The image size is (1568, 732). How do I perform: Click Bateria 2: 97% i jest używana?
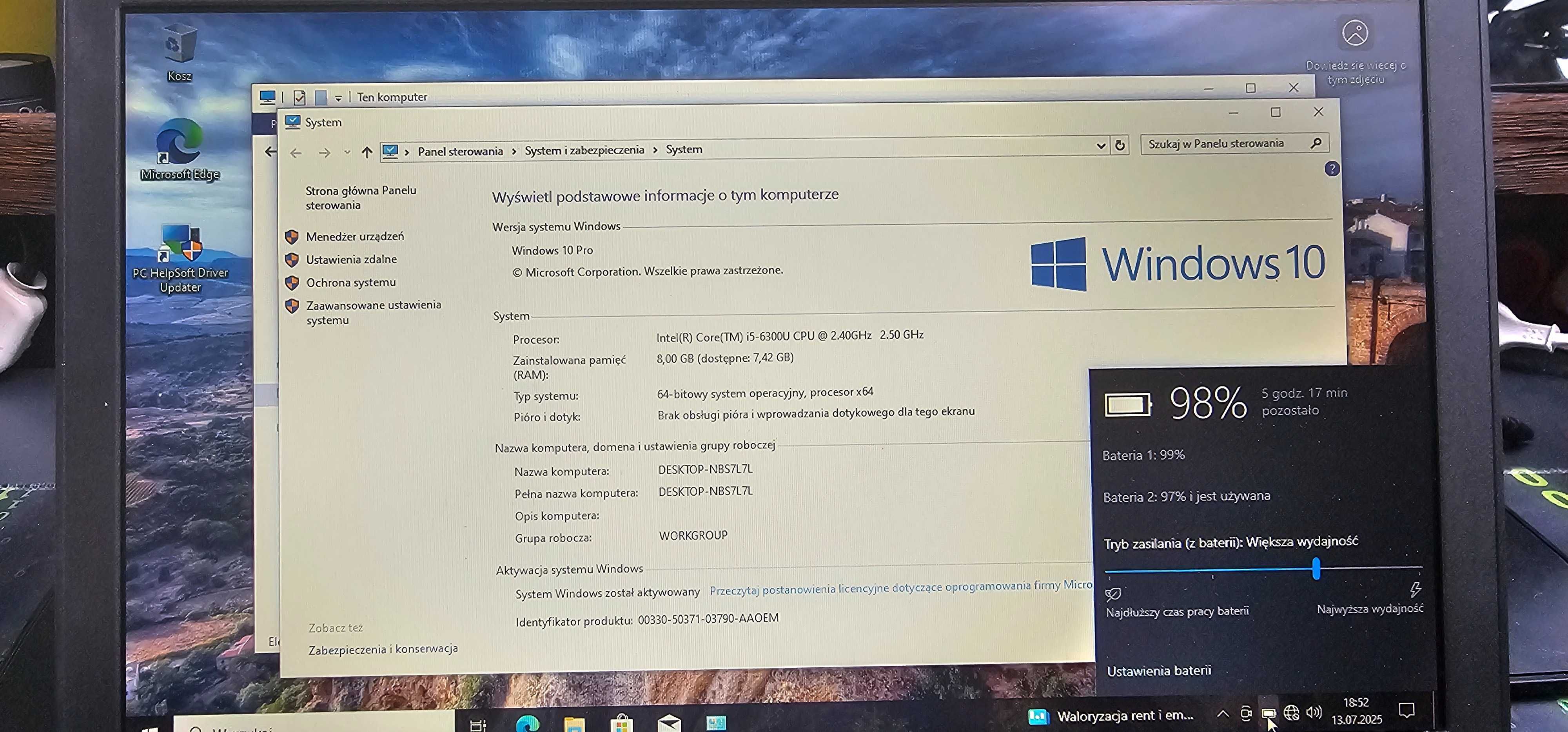(x=1186, y=496)
